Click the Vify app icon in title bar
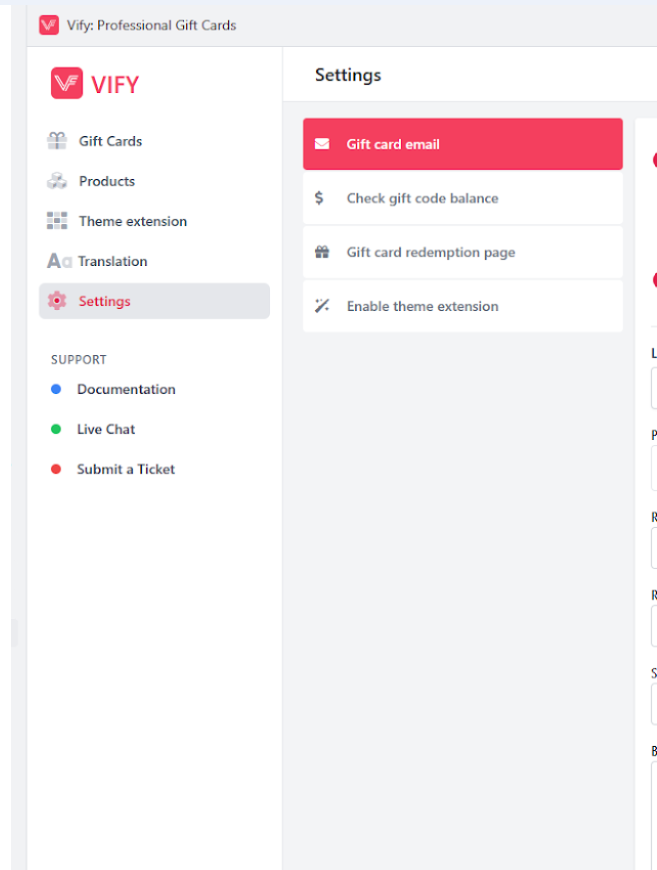 pyautogui.click(x=49, y=25)
